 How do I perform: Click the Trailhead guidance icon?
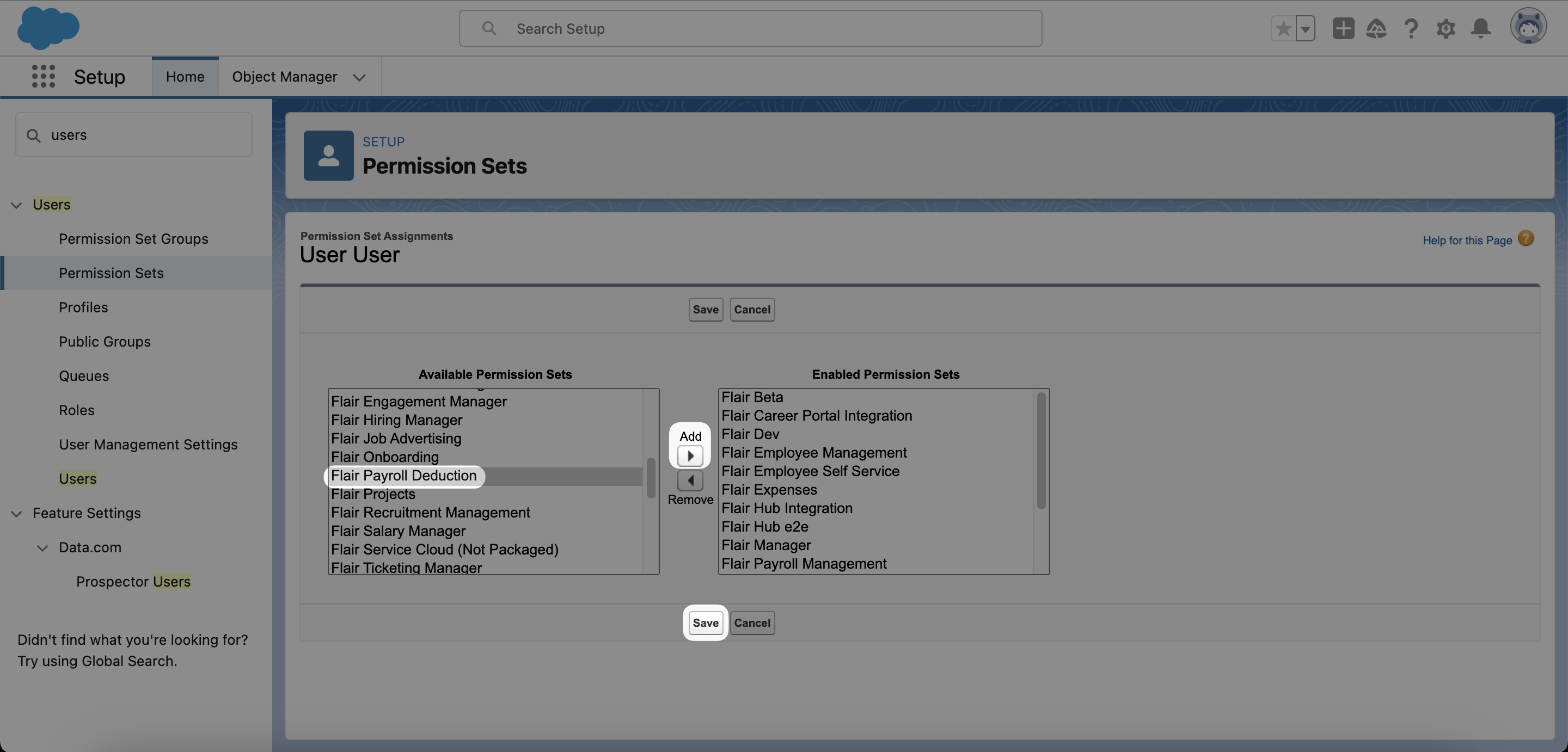[1376, 29]
